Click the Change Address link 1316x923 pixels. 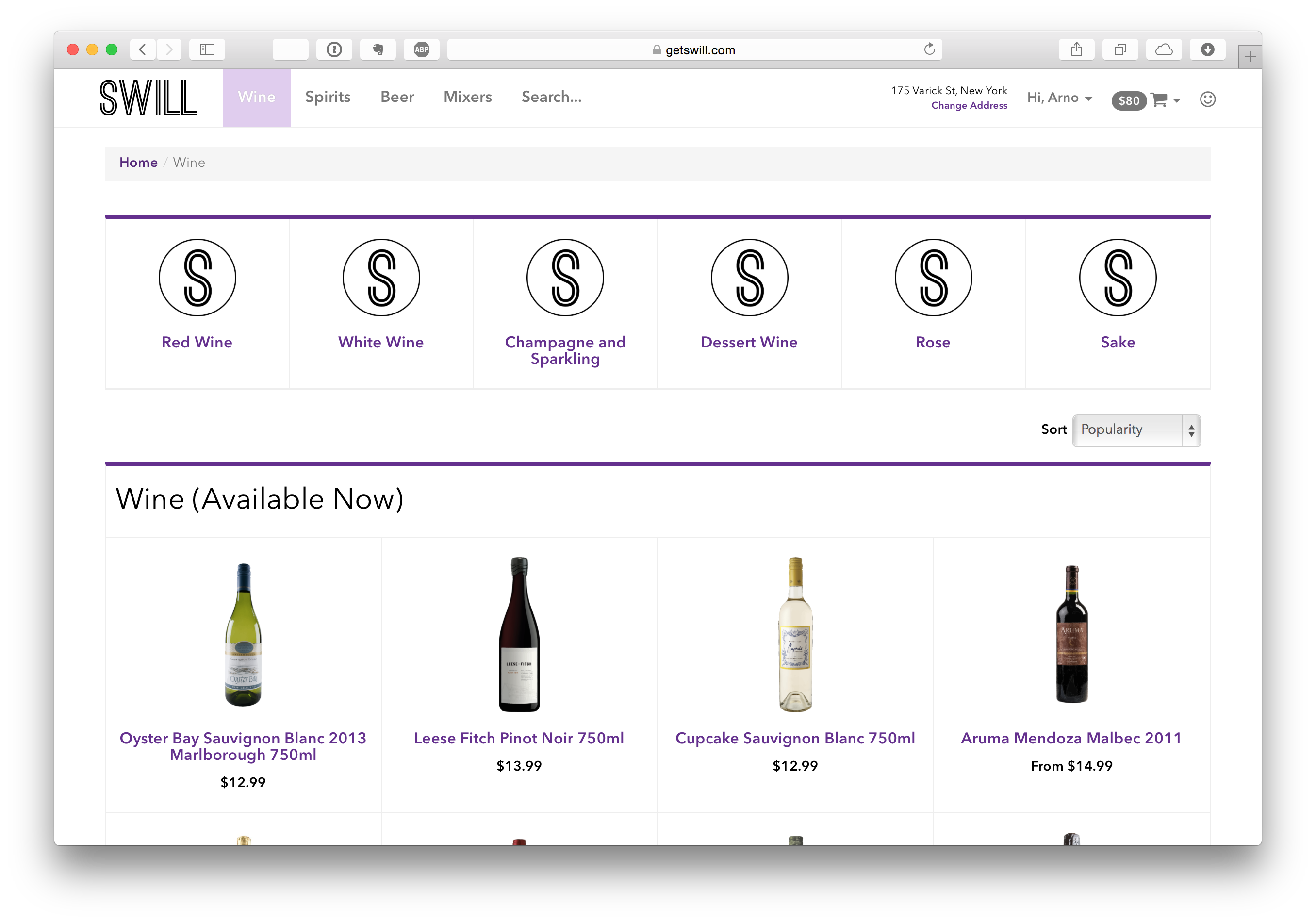(x=969, y=105)
